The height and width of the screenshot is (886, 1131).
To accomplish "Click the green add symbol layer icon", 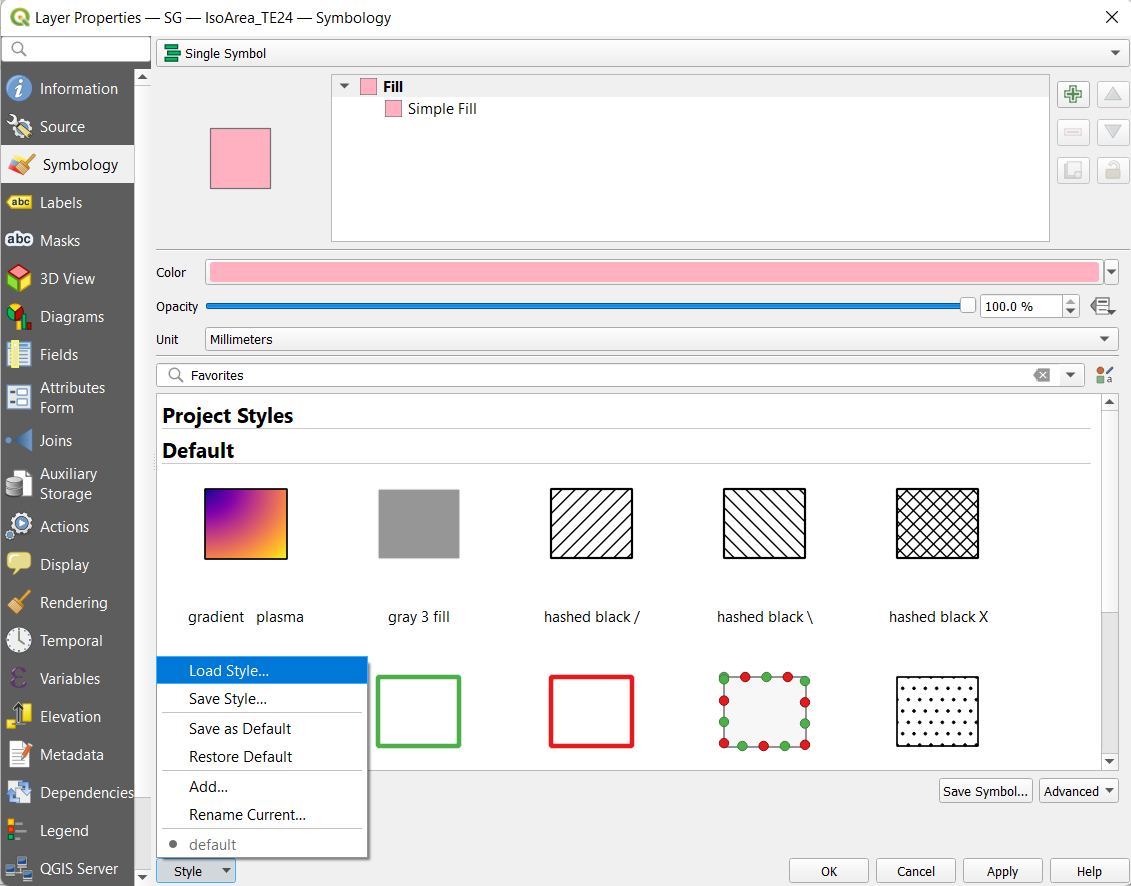I will [x=1073, y=95].
